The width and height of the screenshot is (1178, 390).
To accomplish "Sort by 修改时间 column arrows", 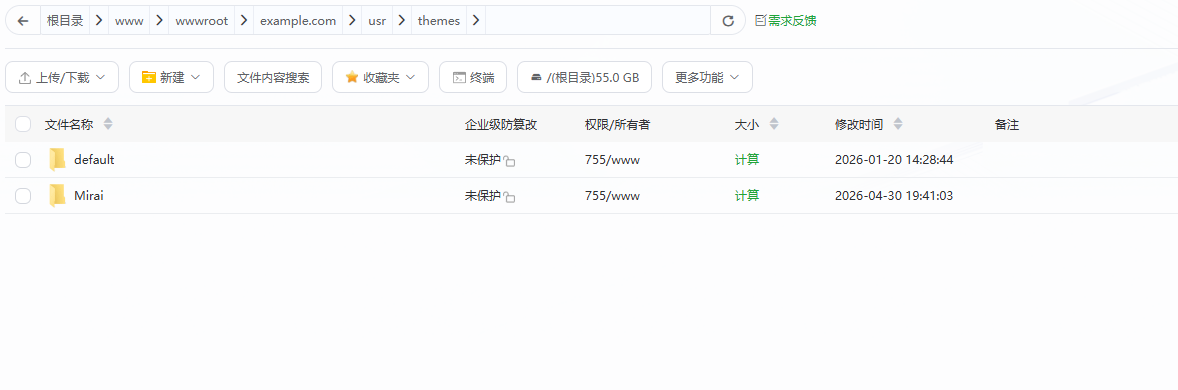I will coord(898,124).
